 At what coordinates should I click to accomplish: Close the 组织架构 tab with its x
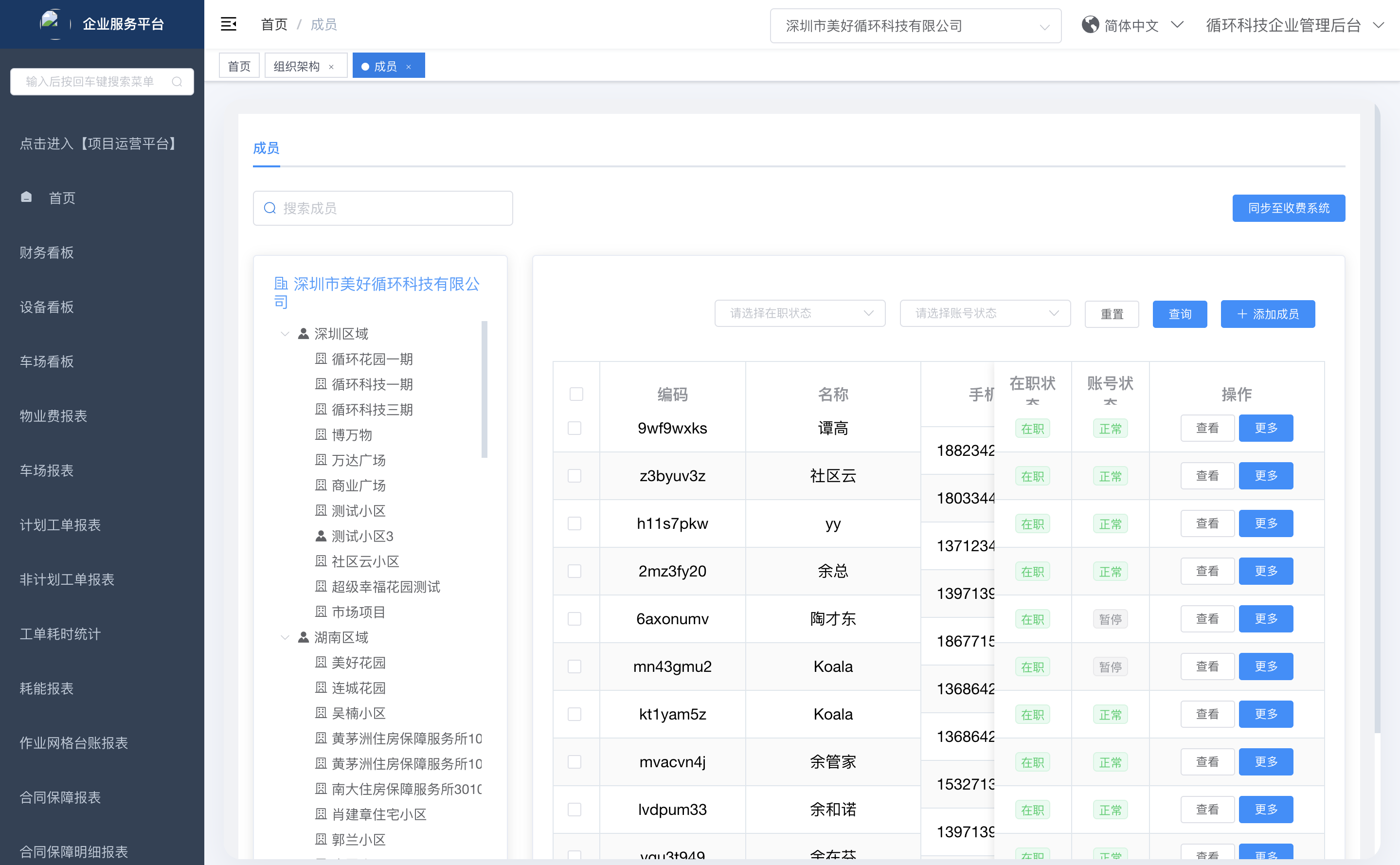click(331, 67)
